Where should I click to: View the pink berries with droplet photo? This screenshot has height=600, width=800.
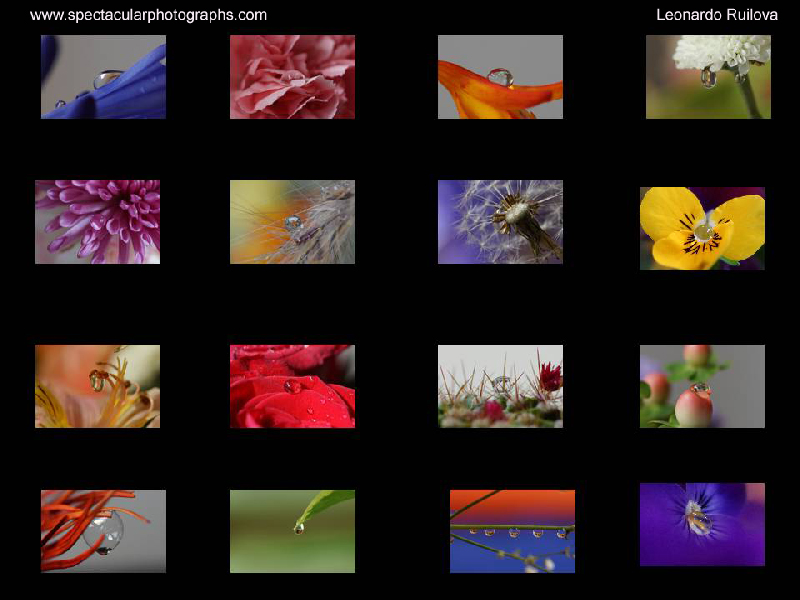702,386
